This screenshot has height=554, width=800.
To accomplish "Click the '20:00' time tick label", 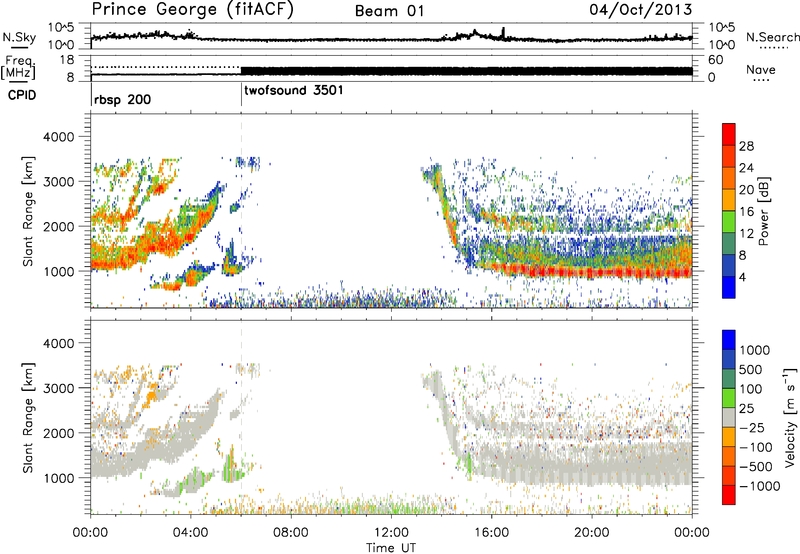I will click(x=591, y=533).
